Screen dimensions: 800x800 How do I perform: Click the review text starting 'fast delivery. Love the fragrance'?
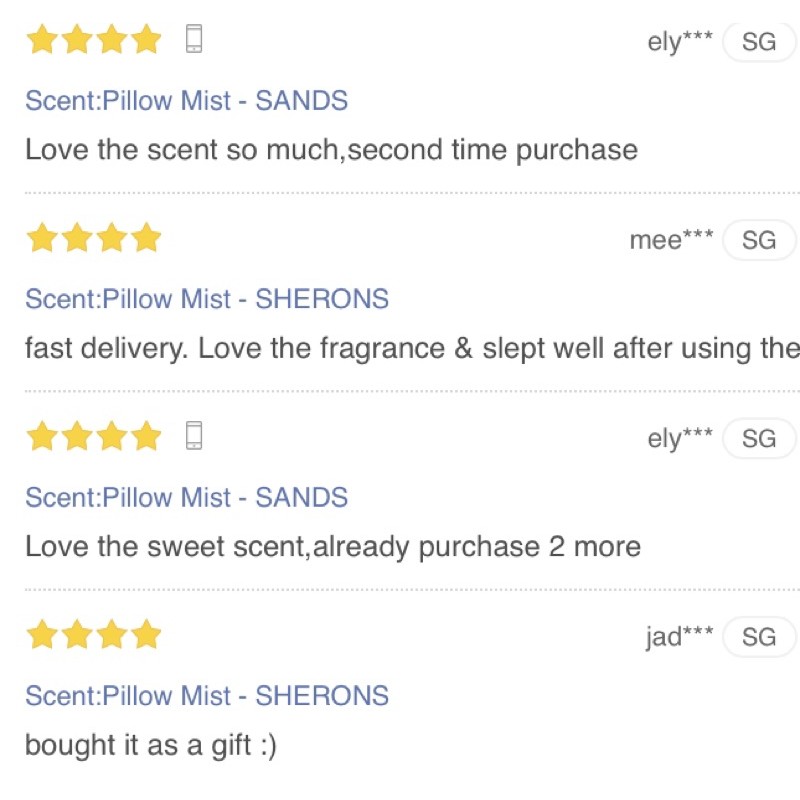pyautogui.click(x=412, y=349)
